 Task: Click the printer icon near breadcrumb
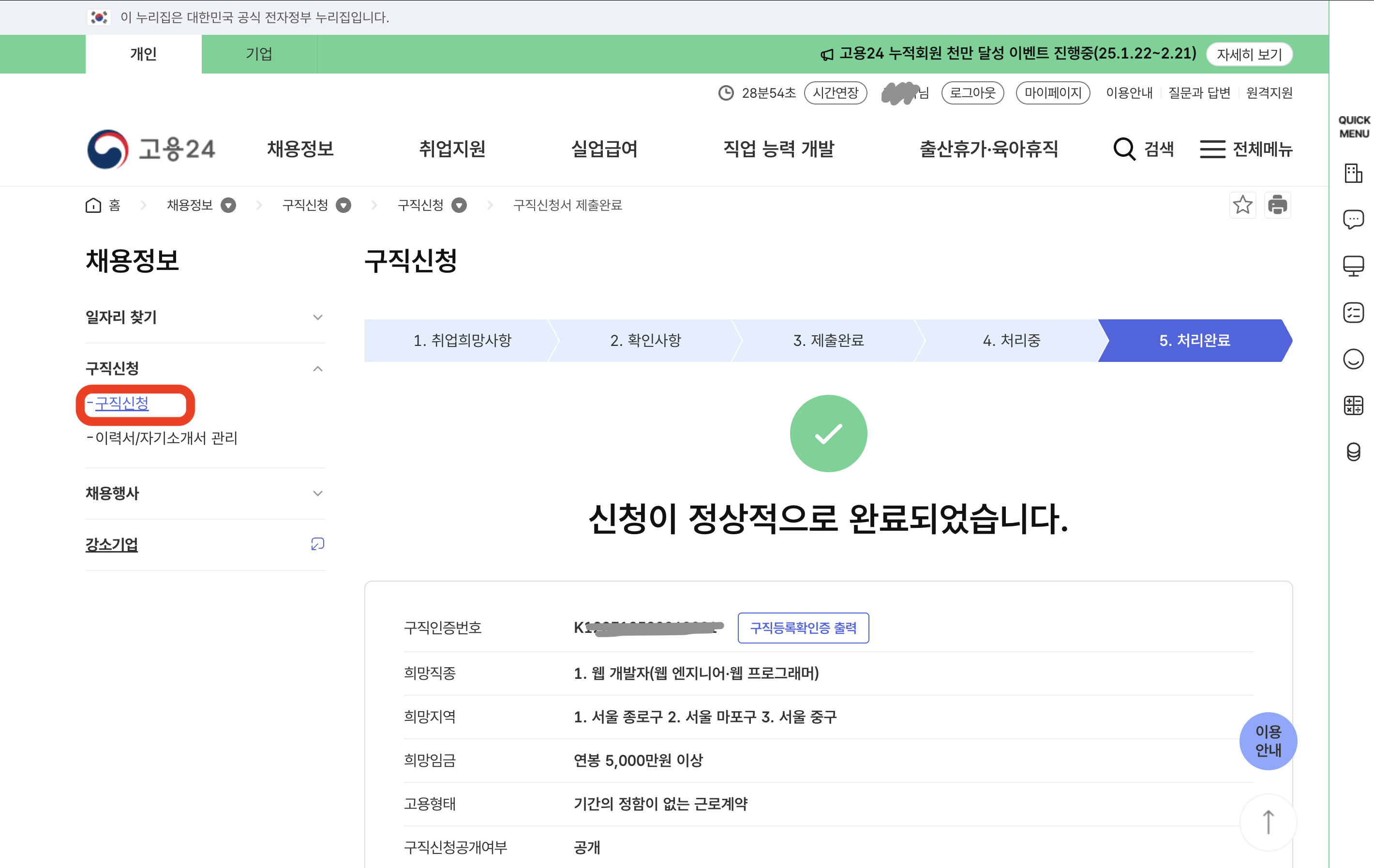(x=1277, y=205)
